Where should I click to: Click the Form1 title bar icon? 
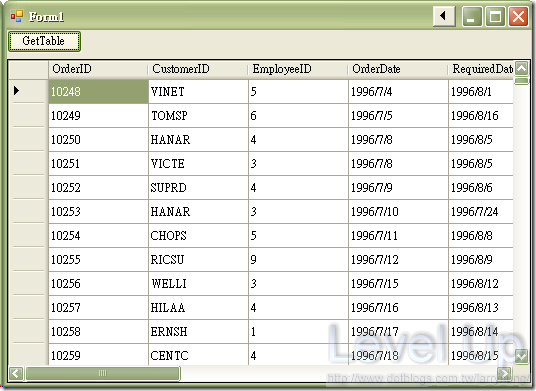(x=16, y=16)
